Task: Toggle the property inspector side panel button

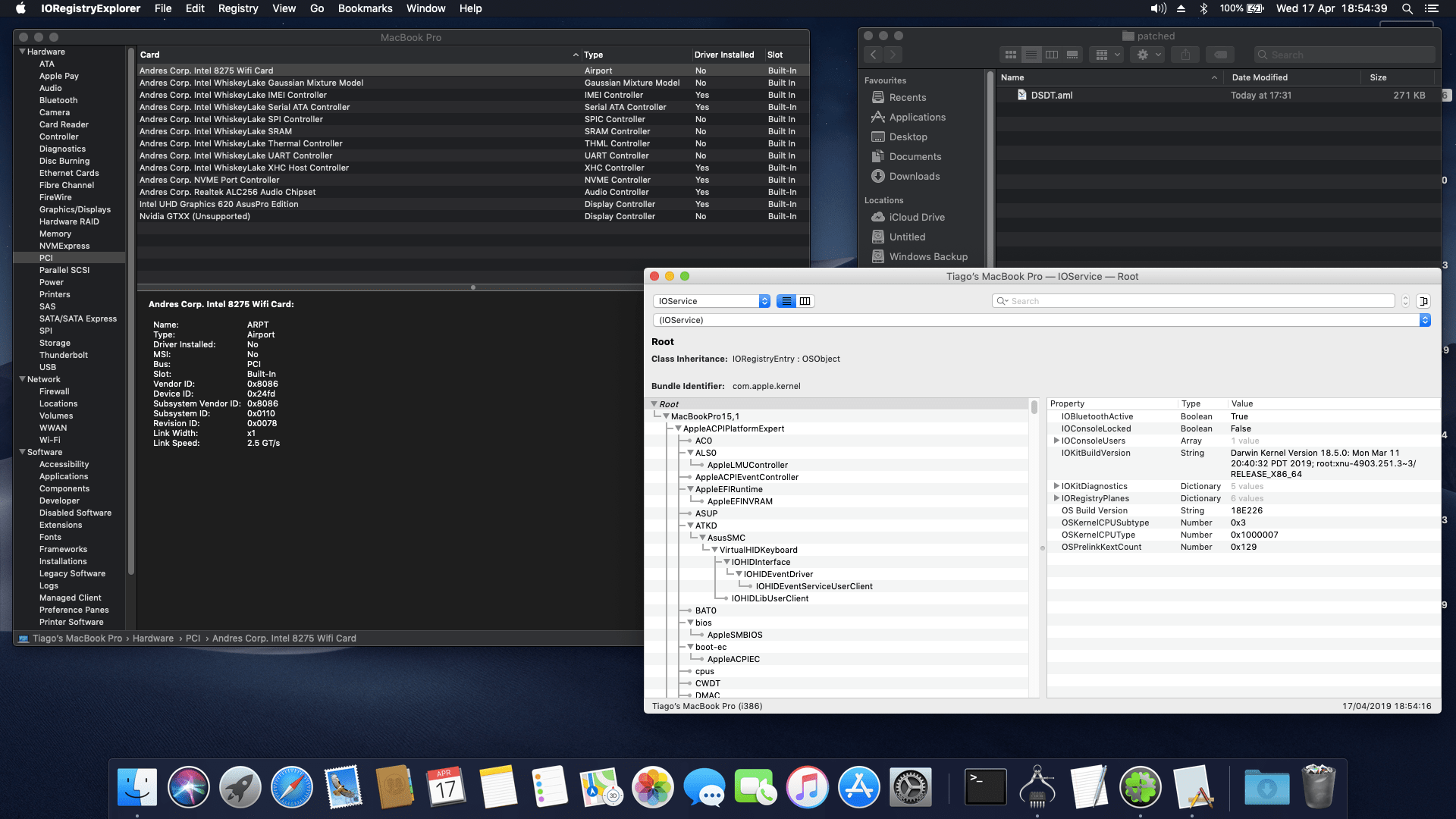Action: click(x=1423, y=301)
